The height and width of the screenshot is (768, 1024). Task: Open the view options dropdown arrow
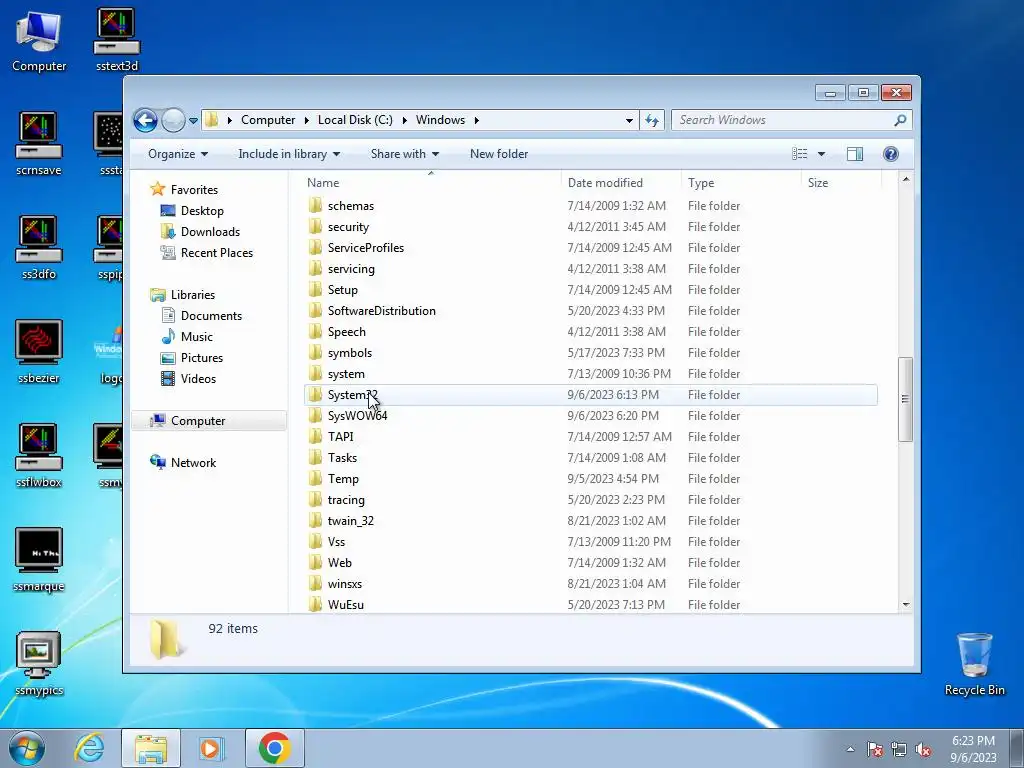coord(822,154)
